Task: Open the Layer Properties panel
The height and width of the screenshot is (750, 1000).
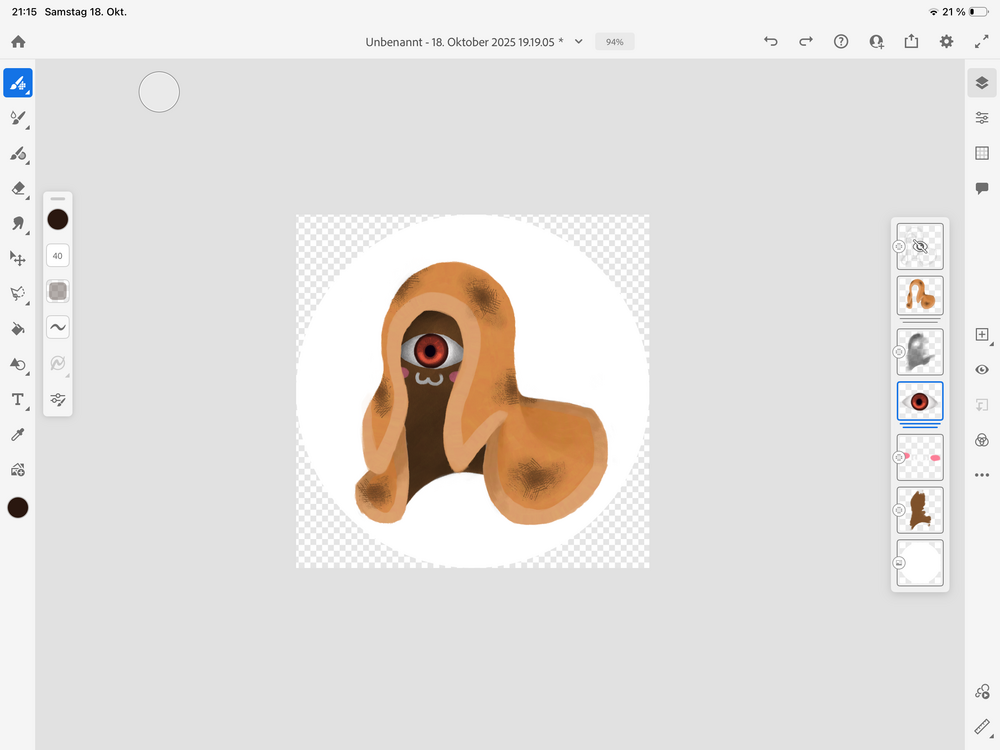Action: (981, 118)
